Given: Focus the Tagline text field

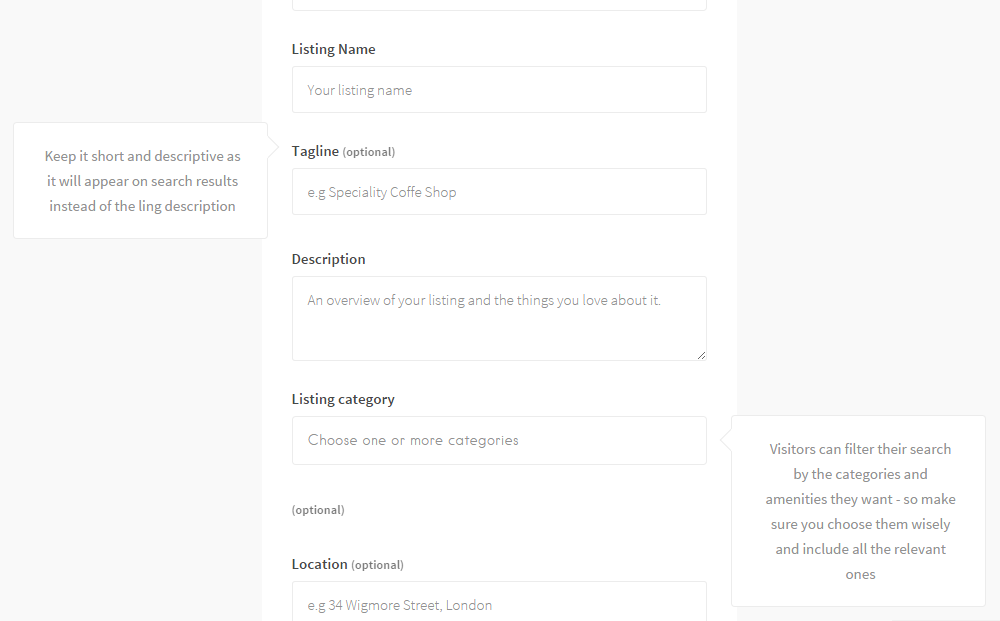Looking at the screenshot, I should point(499,192).
